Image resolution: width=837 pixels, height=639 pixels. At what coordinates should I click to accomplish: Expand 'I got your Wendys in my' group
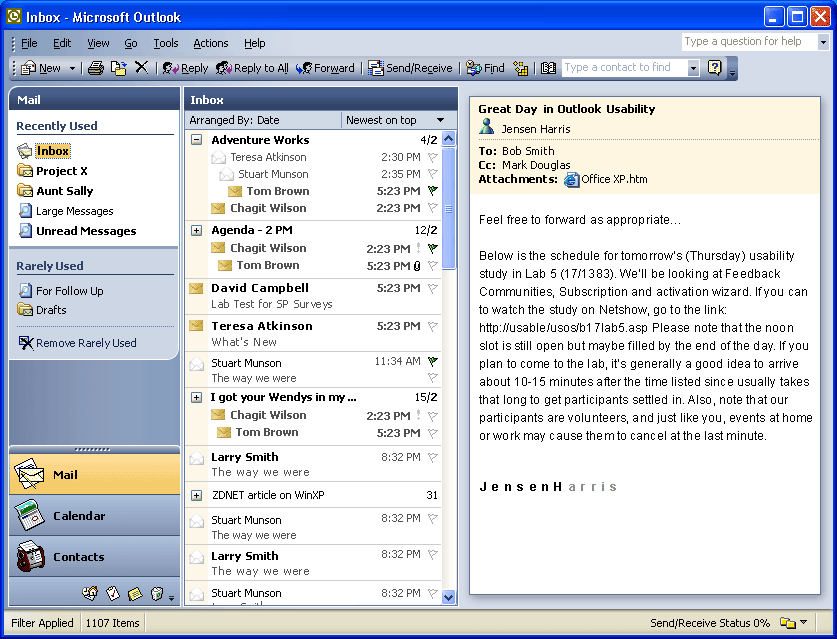point(196,397)
